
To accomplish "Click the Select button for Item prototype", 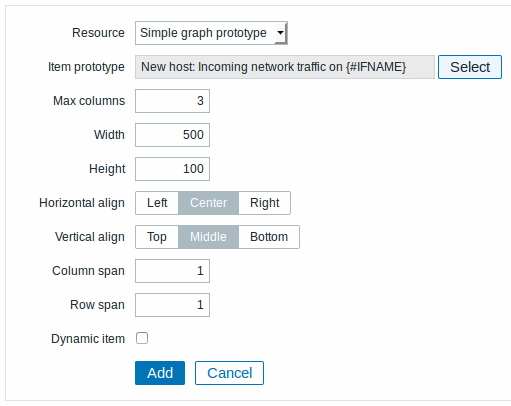I will click(x=470, y=67).
